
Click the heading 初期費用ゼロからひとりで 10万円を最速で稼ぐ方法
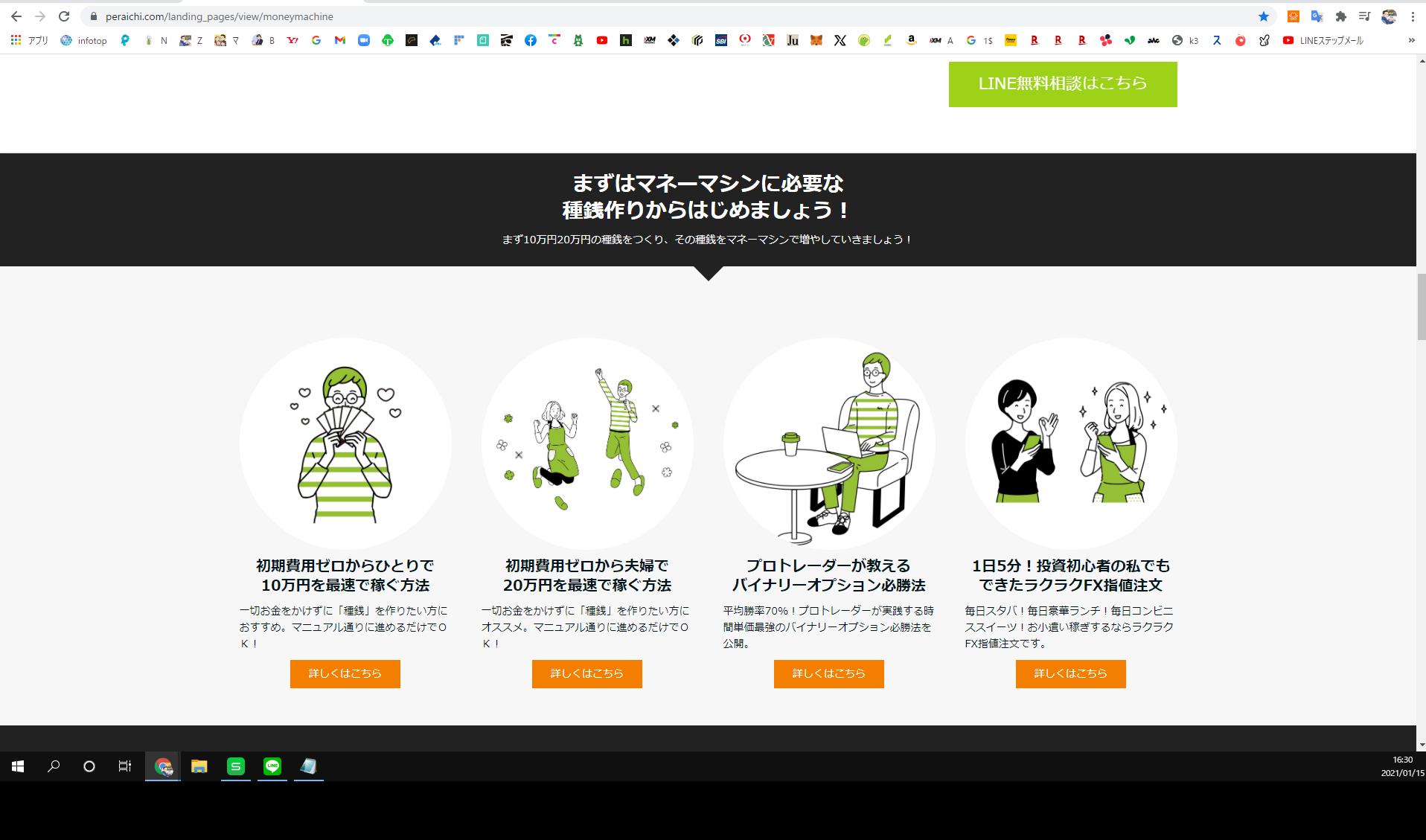click(x=345, y=575)
